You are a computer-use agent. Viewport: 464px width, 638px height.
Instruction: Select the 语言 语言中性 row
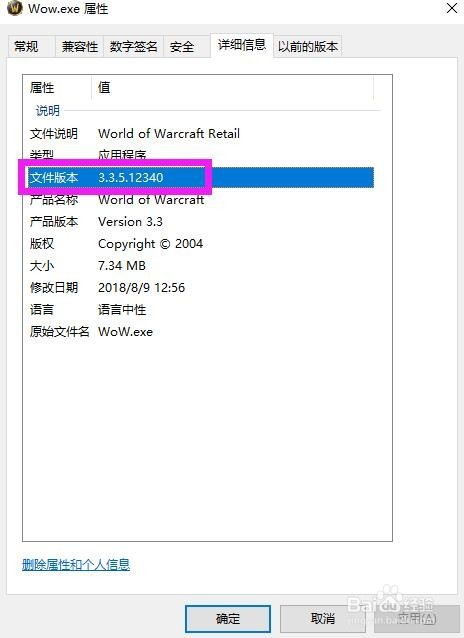pos(201,310)
